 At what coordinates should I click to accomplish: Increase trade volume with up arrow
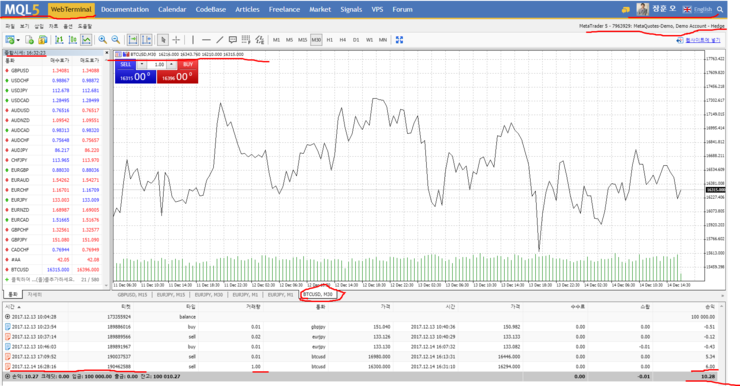(172, 65)
